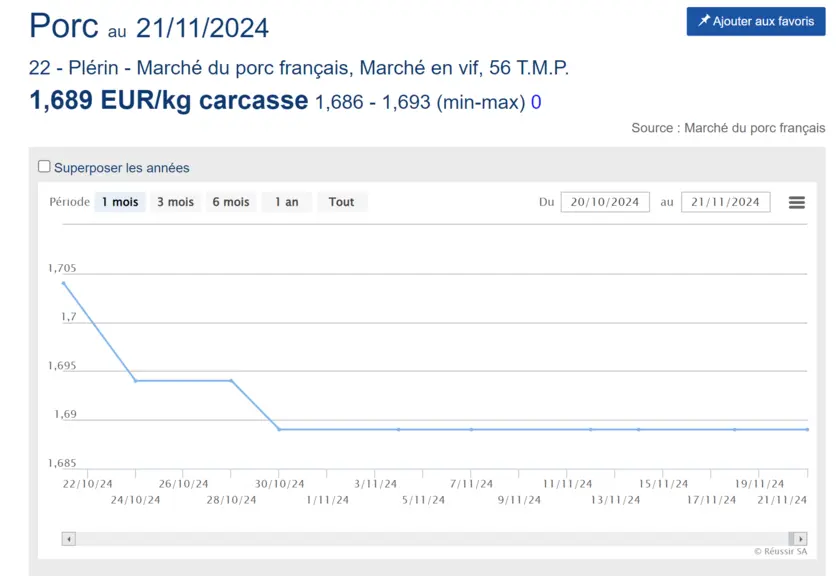
Task: Open the chart hamburger export menu
Action: (797, 202)
